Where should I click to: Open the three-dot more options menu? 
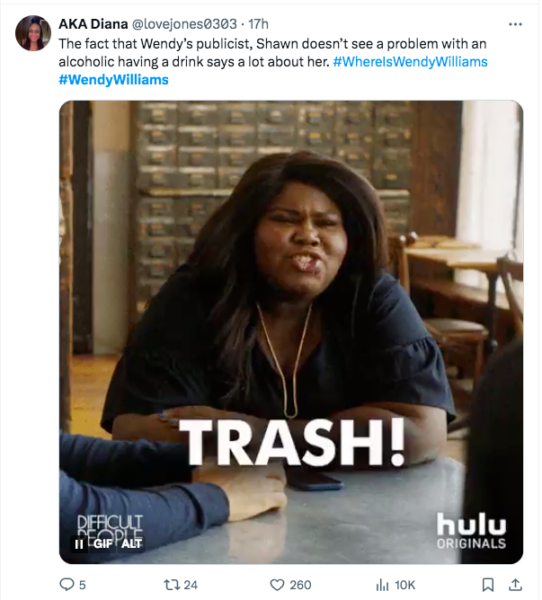[x=515, y=24]
